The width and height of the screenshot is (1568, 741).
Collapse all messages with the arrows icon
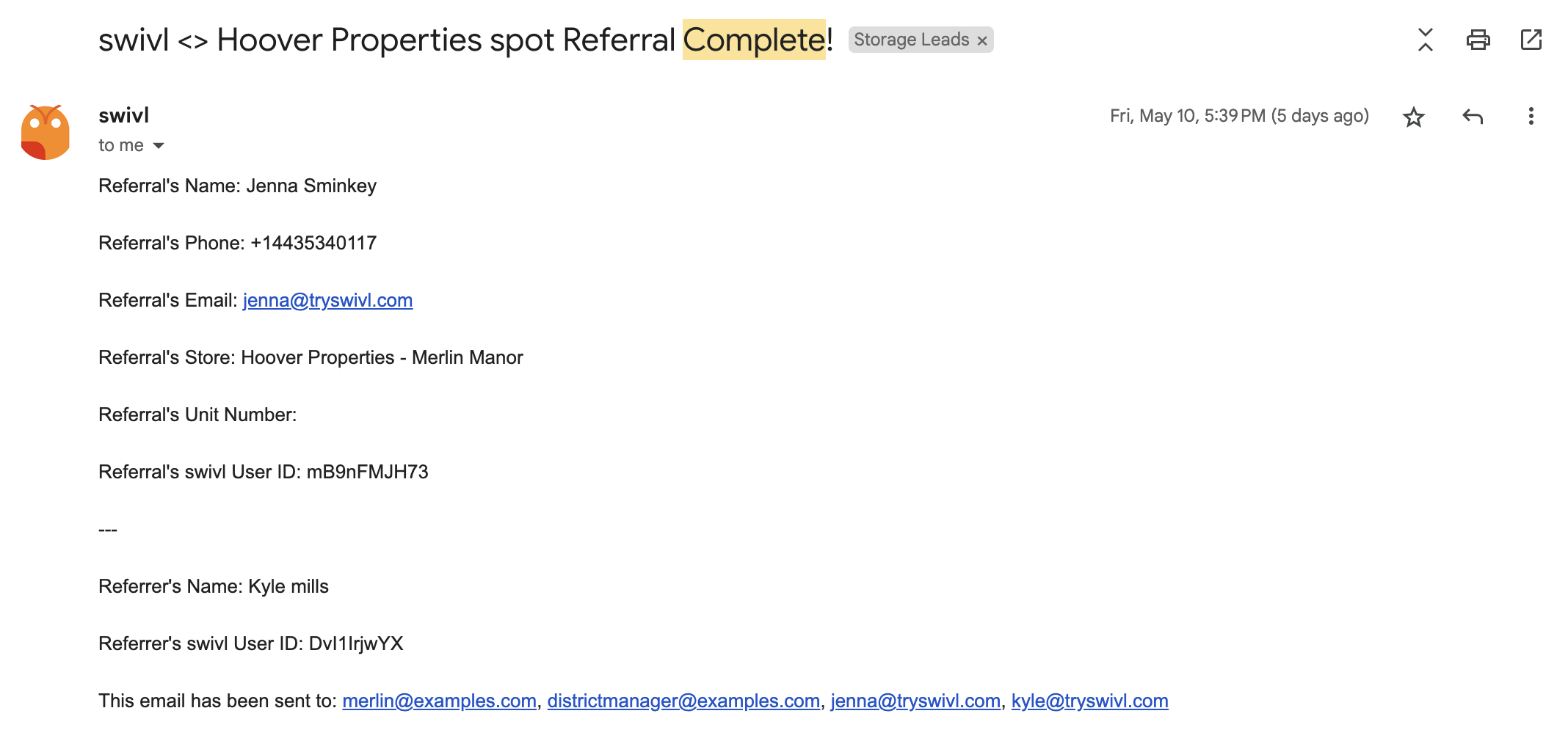click(1425, 40)
